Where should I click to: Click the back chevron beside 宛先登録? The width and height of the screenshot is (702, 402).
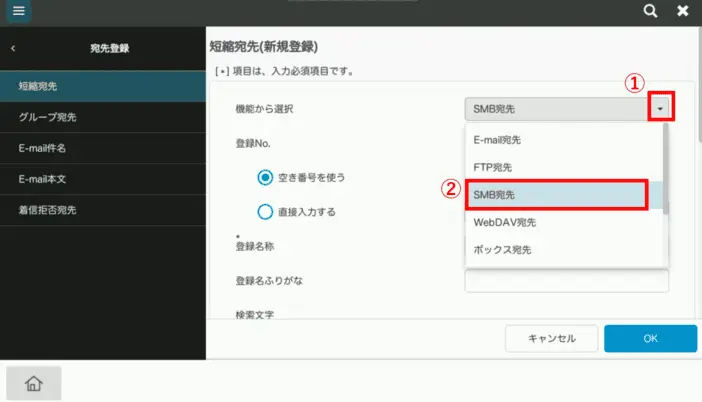click(x=13, y=48)
